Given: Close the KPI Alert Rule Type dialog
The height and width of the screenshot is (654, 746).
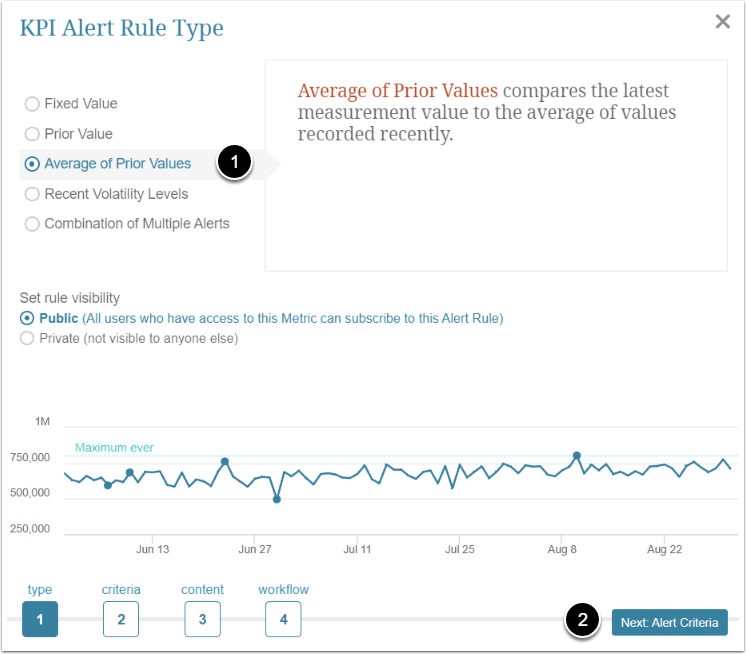Looking at the screenshot, I should click(722, 22).
